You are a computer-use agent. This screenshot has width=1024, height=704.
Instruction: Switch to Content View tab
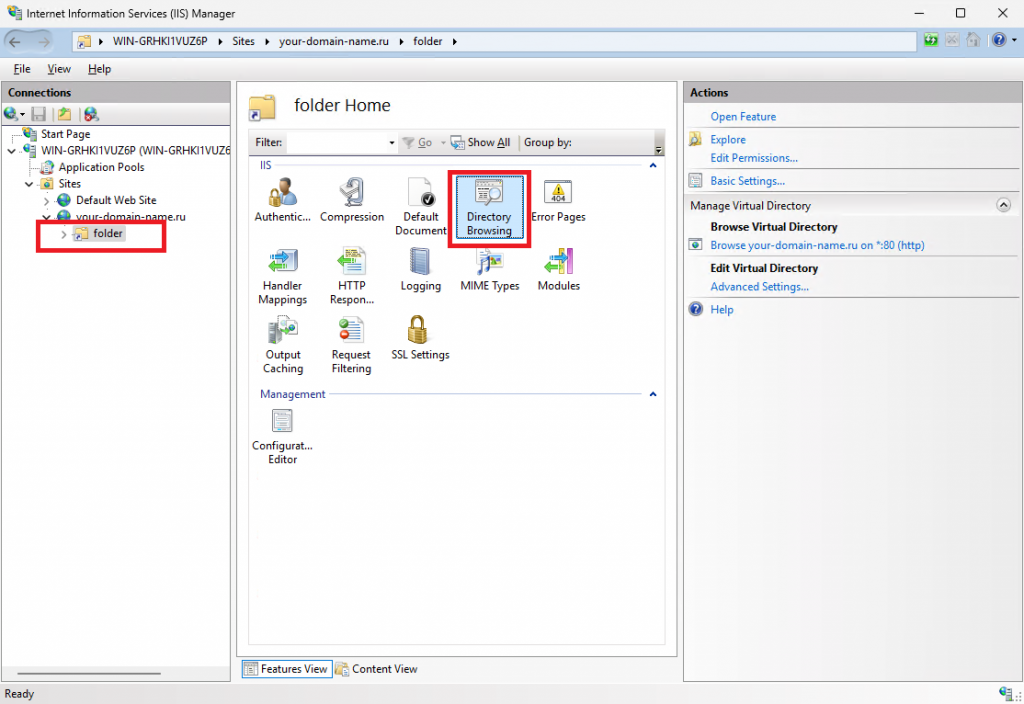[376, 669]
